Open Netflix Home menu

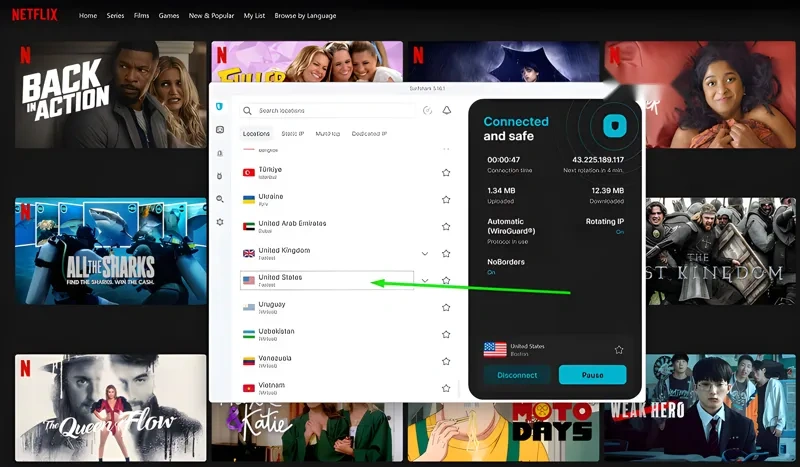click(88, 16)
